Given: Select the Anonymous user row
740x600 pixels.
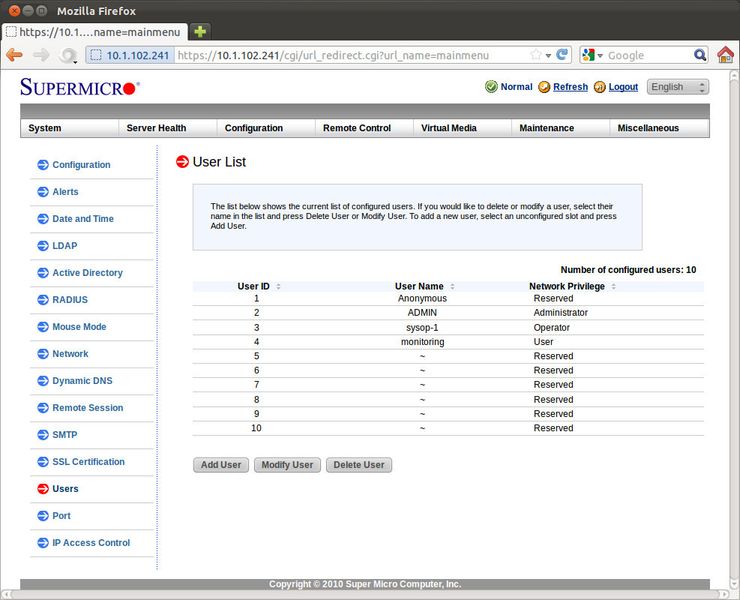Looking at the screenshot, I should (448, 298).
